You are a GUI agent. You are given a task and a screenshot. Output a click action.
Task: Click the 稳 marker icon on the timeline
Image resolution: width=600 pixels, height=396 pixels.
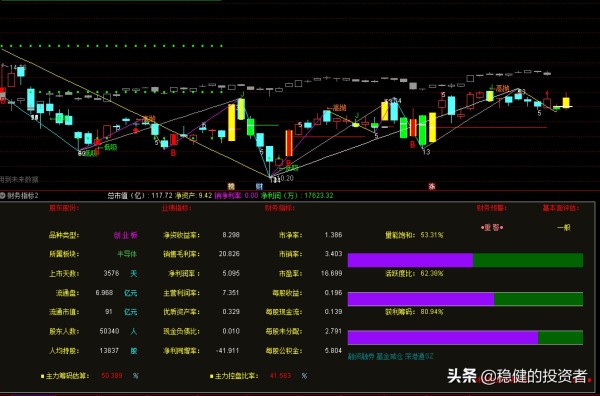point(231,186)
